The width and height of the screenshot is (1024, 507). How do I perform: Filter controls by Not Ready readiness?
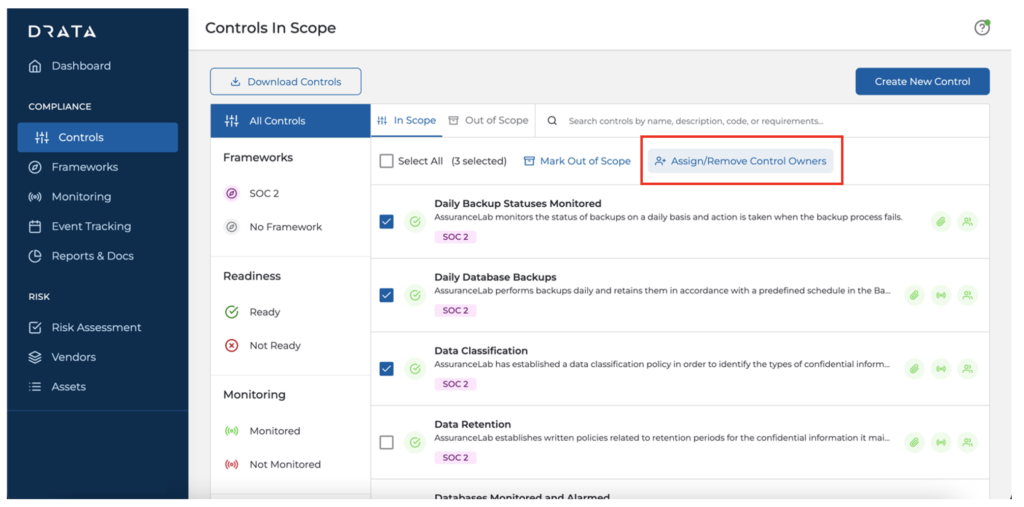tap(274, 346)
